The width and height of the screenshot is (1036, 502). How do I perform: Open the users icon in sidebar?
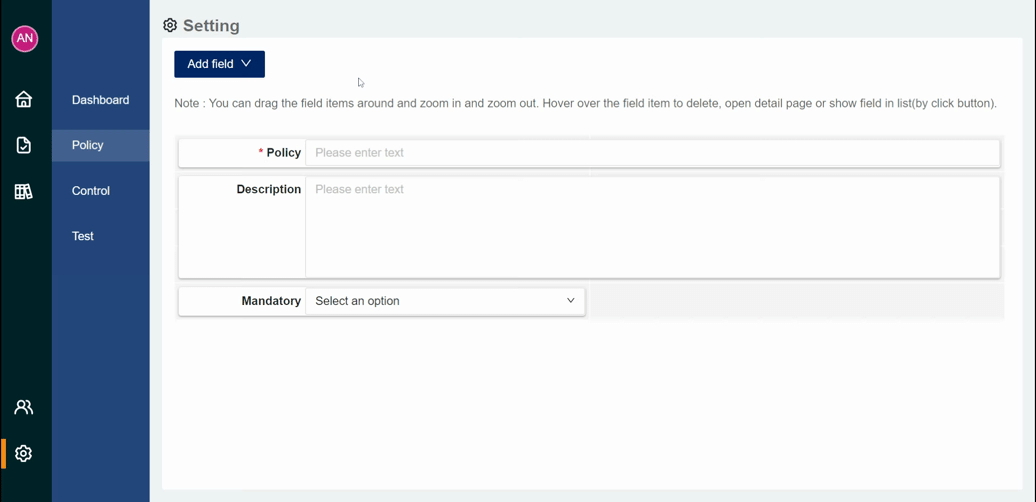pos(24,407)
